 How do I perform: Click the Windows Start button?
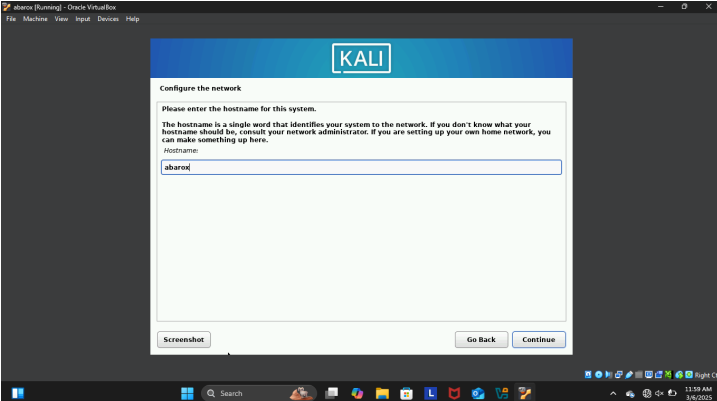point(187,393)
